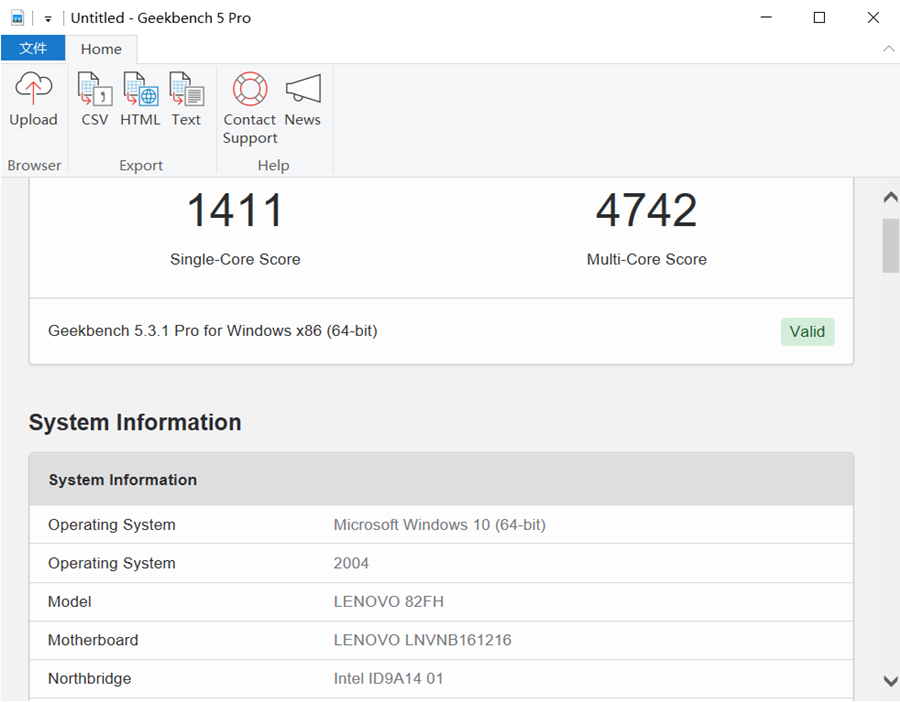
Task: Click the vertical scrollbar thumb
Action: (890, 246)
